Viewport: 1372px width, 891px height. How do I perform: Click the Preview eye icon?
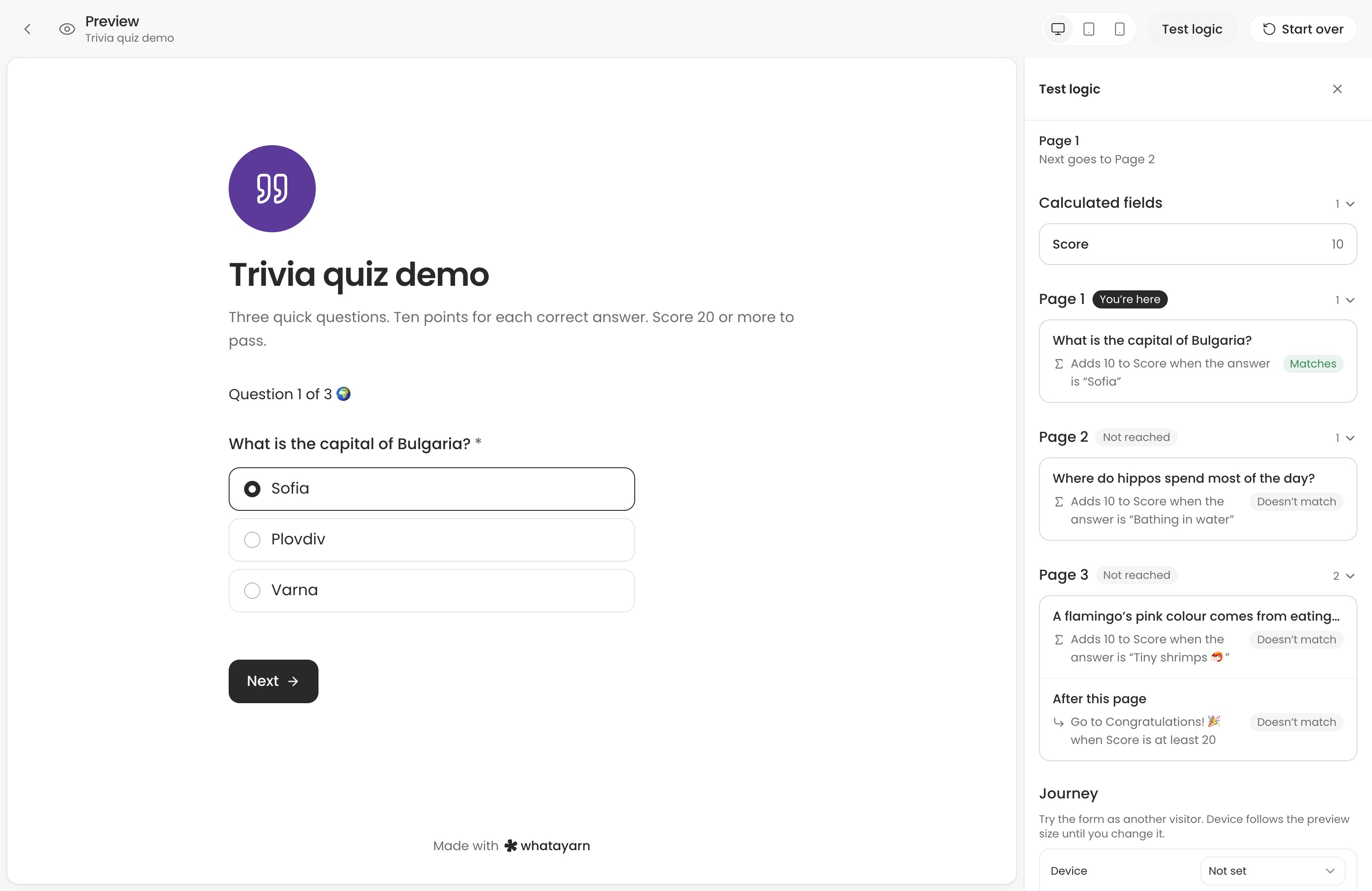(x=67, y=29)
